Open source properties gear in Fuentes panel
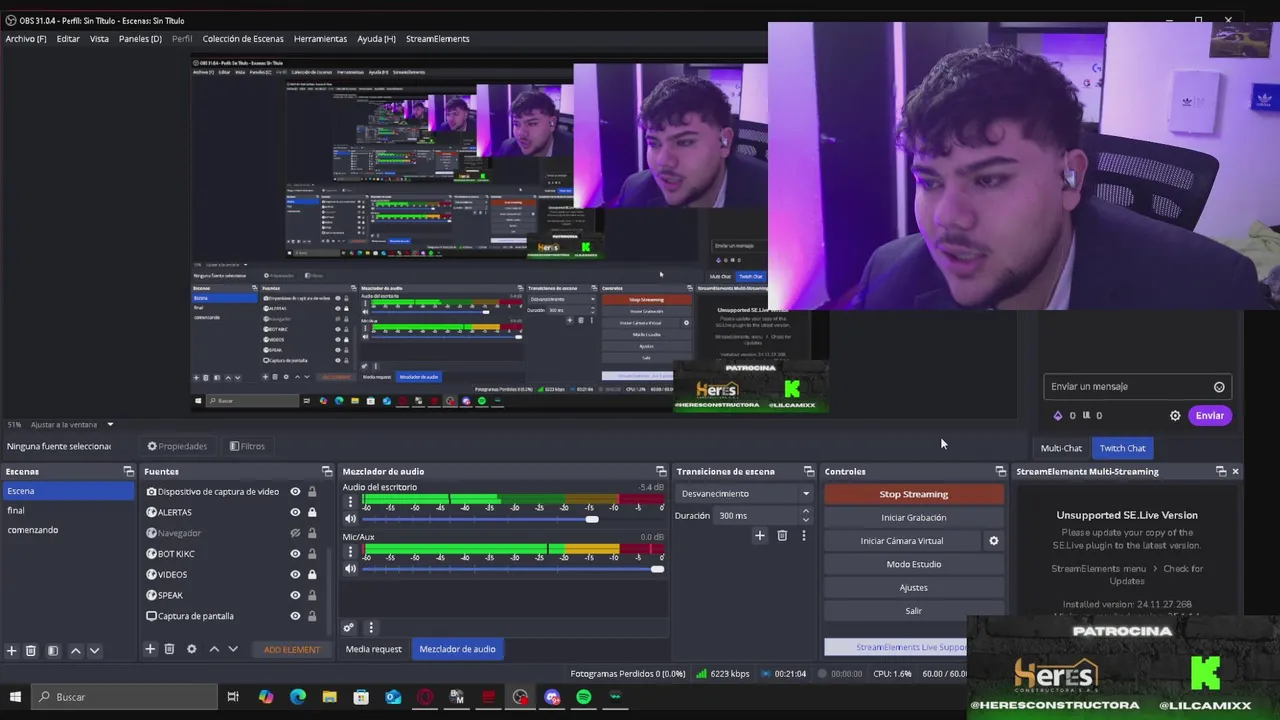1280x720 pixels. (x=191, y=649)
